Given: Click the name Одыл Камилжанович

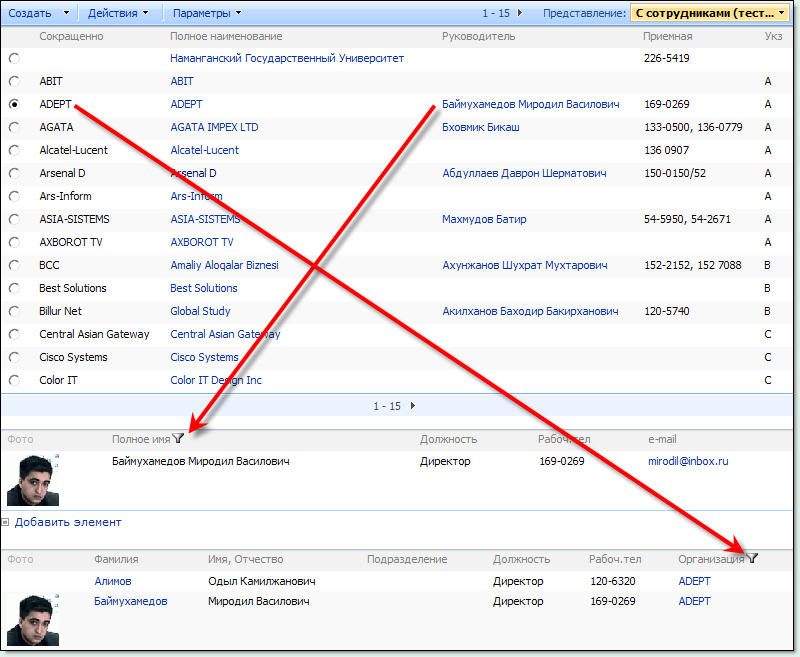Looking at the screenshot, I should (262, 581).
